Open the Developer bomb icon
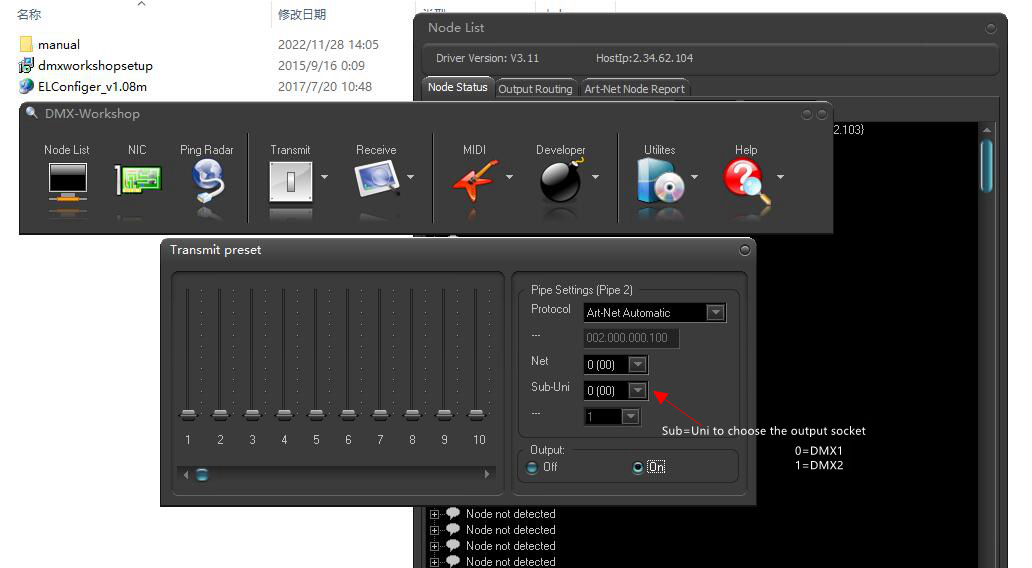1032x568 pixels. point(561,180)
